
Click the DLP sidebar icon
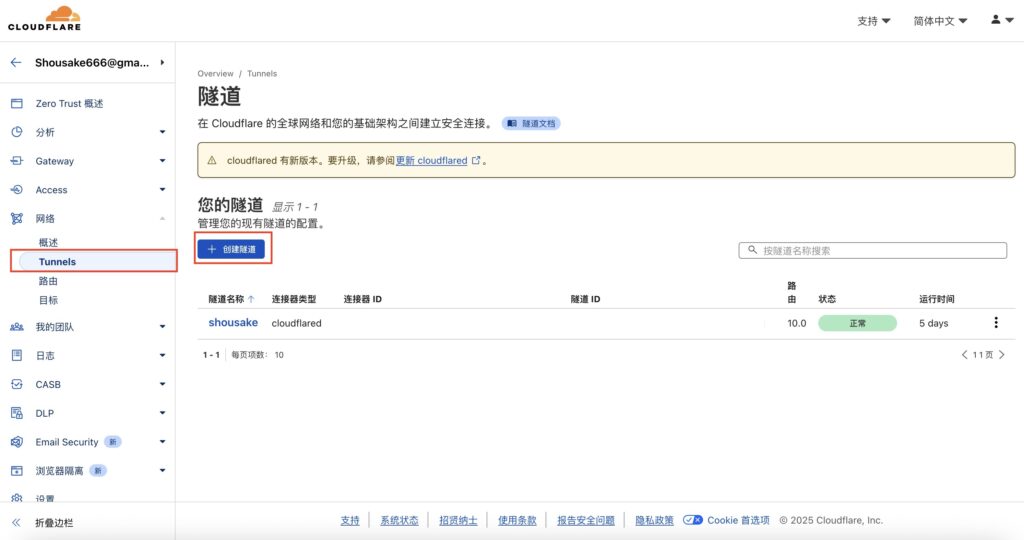(x=17, y=413)
